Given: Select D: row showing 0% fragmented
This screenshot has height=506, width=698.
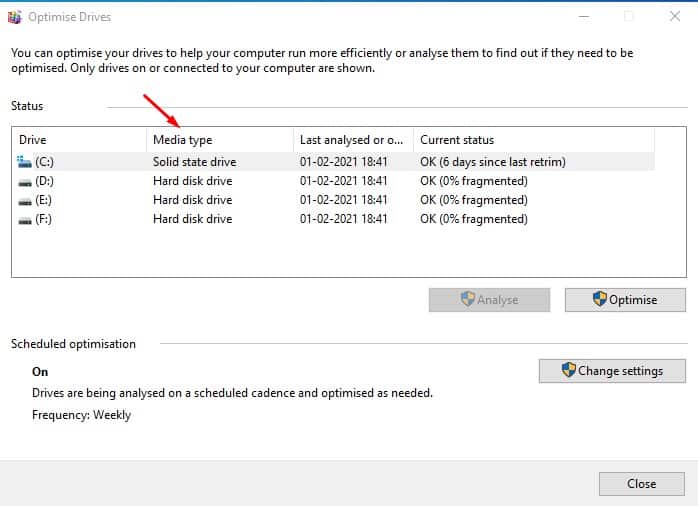Looking at the screenshot, I should [x=334, y=181].
